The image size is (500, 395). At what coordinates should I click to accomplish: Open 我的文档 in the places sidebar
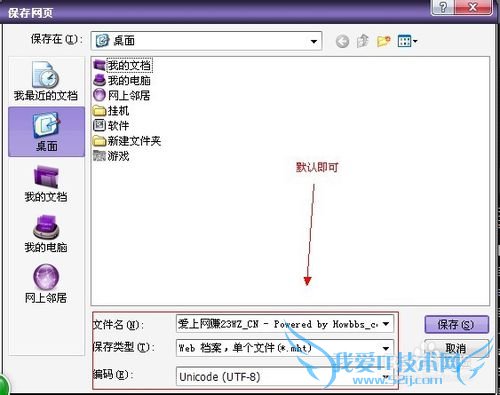pyautogui.click(x=46, y=184)
